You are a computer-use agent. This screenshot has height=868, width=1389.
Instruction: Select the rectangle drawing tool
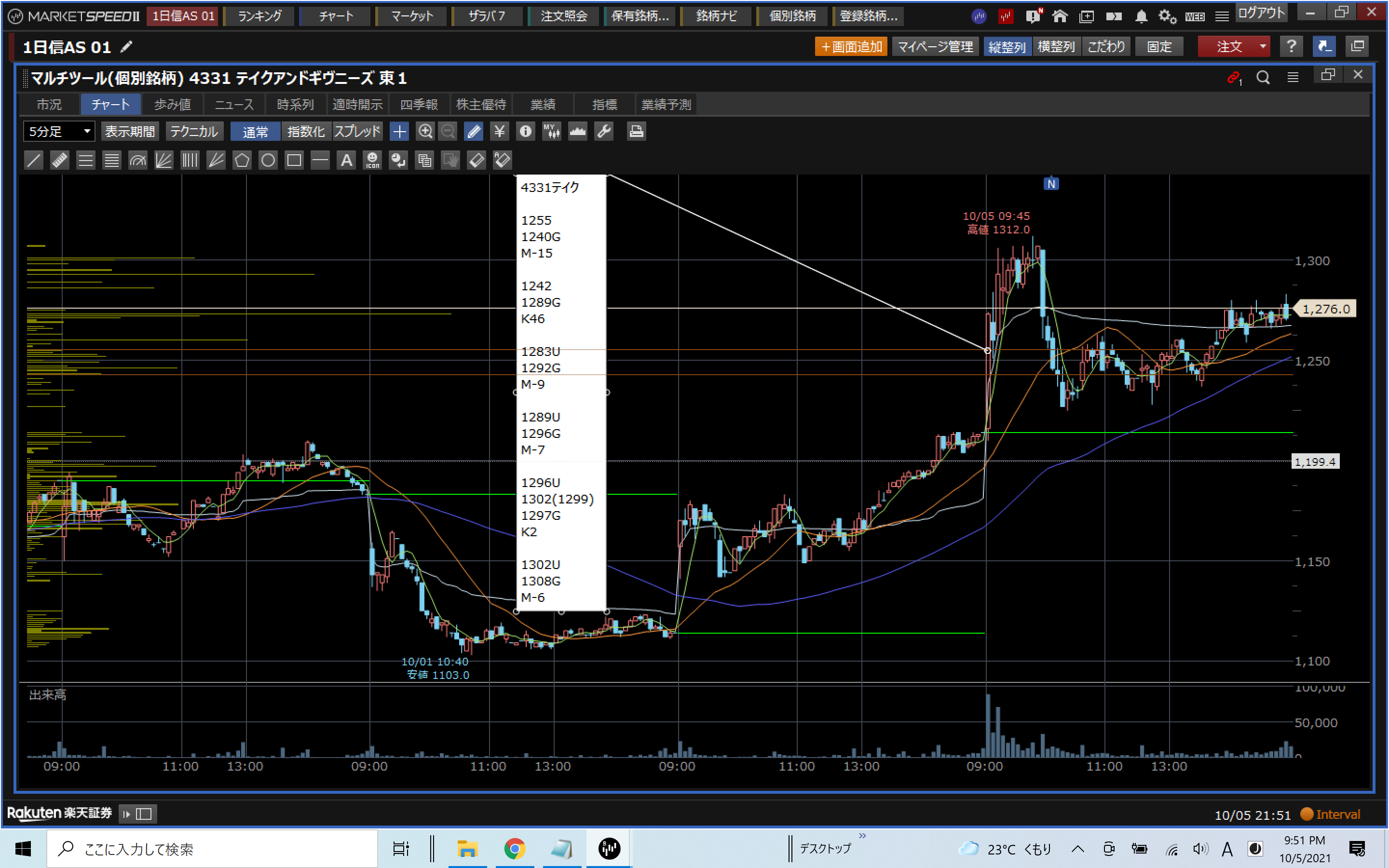294,160
